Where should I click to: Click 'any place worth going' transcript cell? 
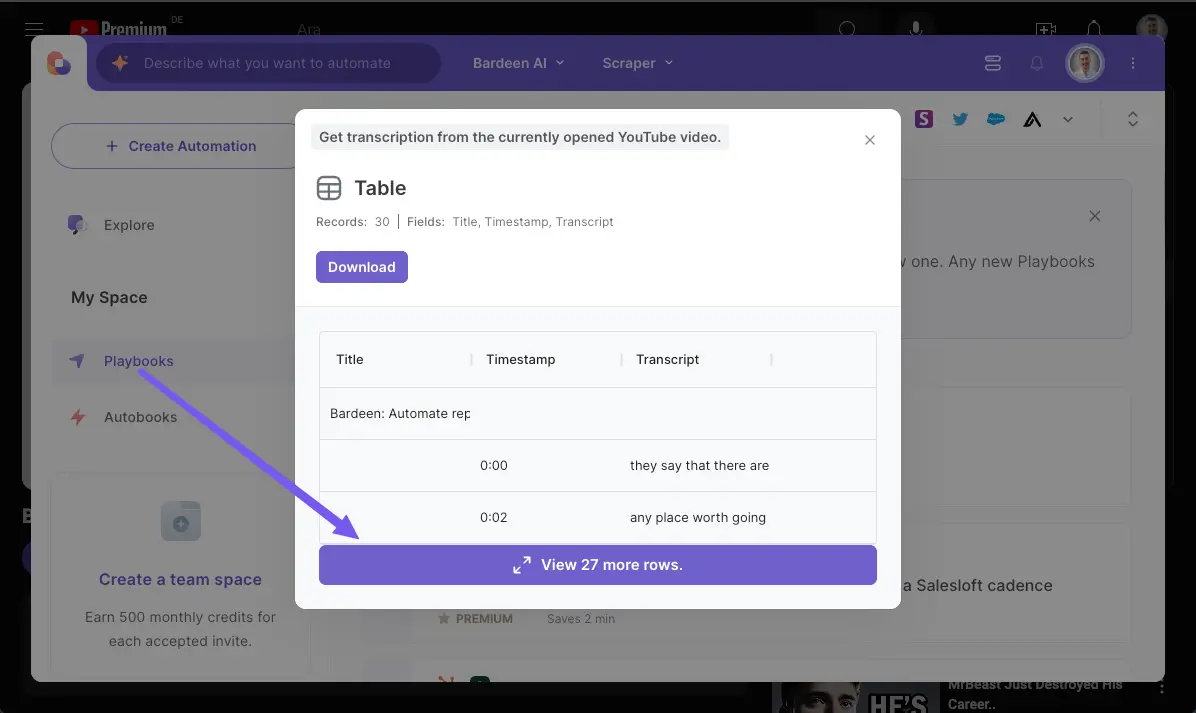698,517
